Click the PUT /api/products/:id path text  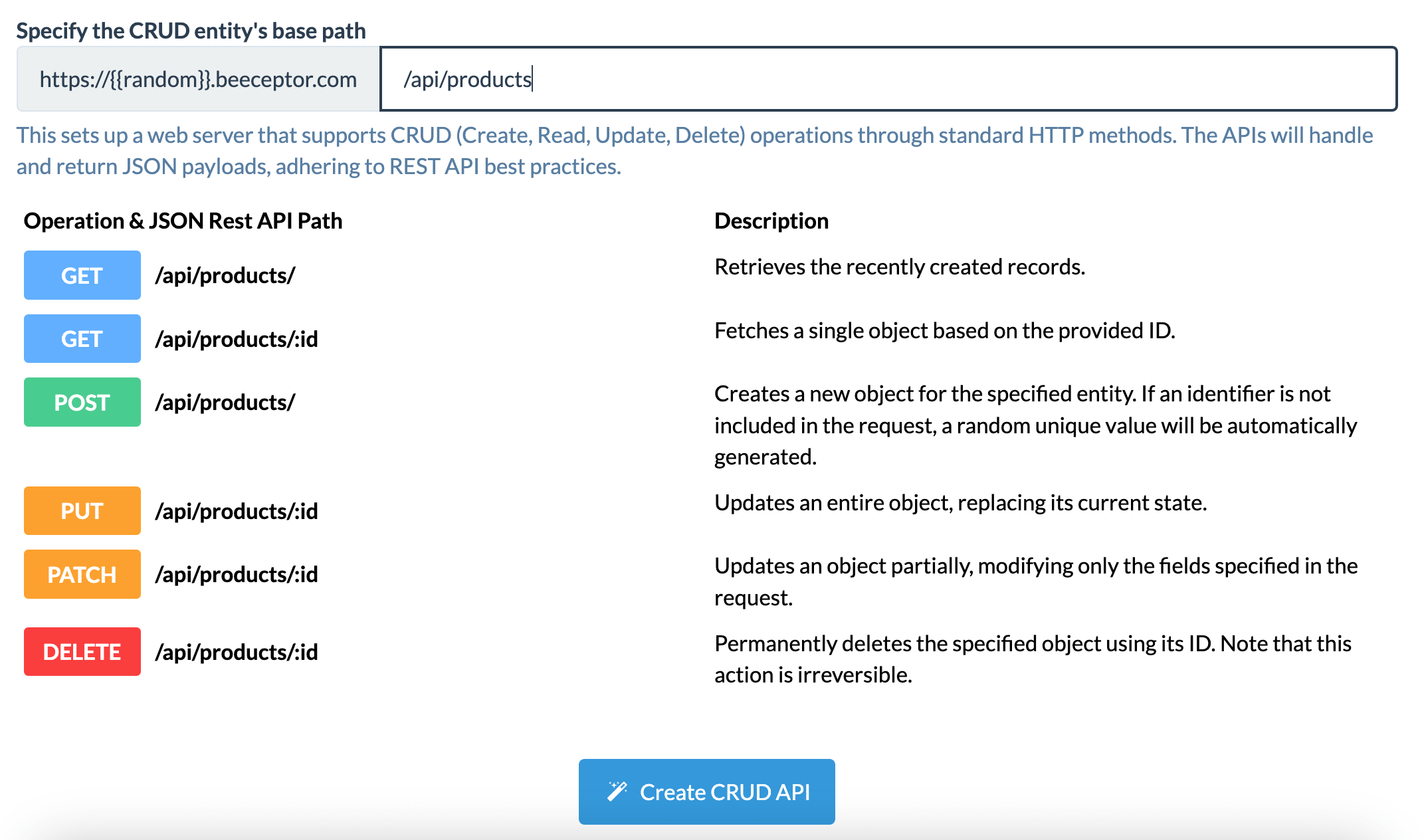click(237, 511)
